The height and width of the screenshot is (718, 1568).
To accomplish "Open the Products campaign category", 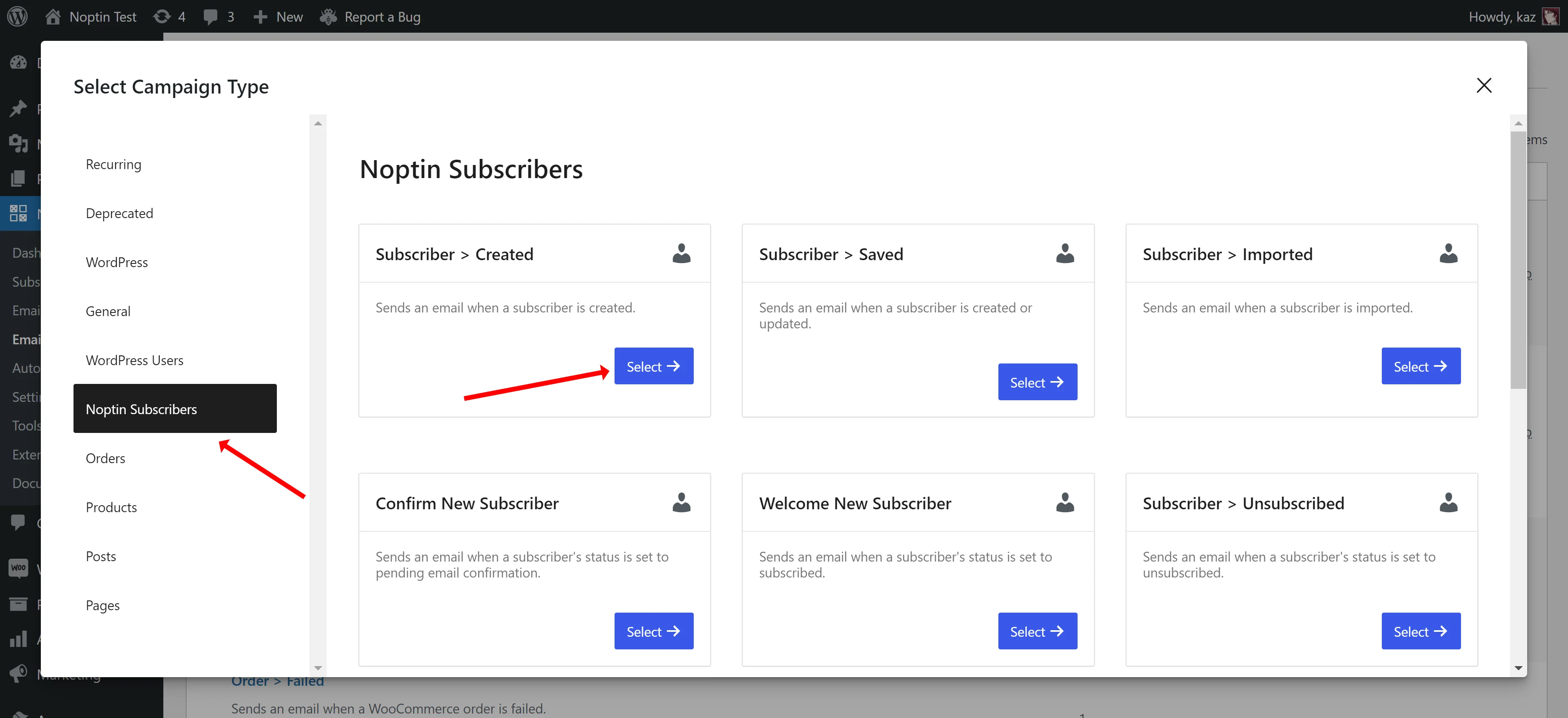I will point(175,507).
